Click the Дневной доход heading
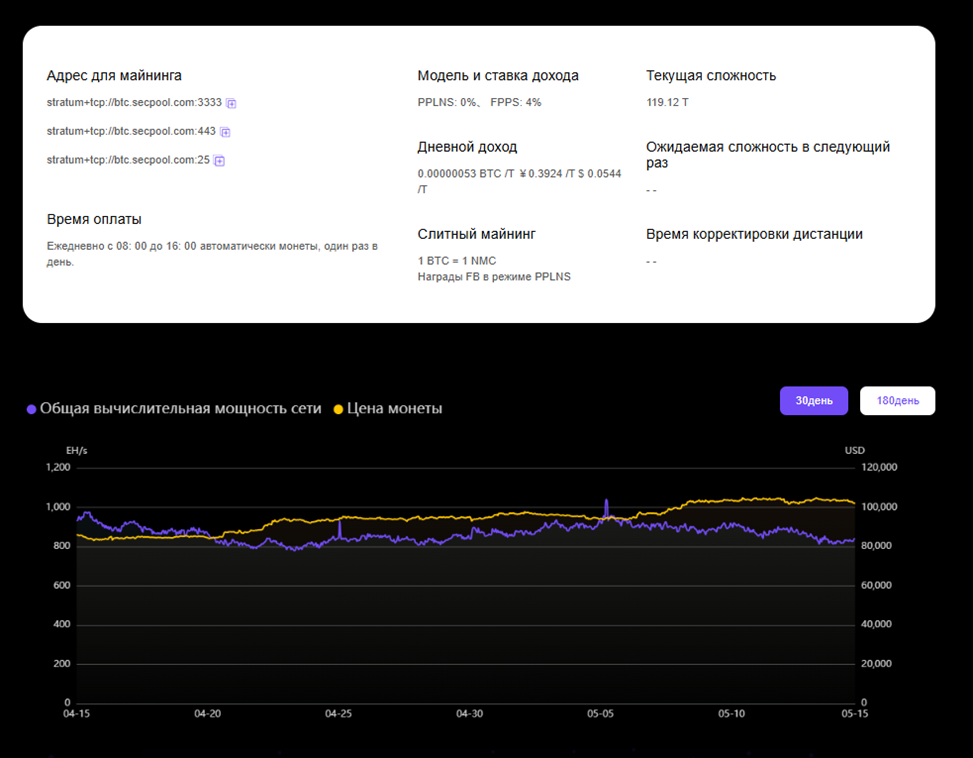Image resolution: width=973 pixels, height=758 pixels. (467, 147)
